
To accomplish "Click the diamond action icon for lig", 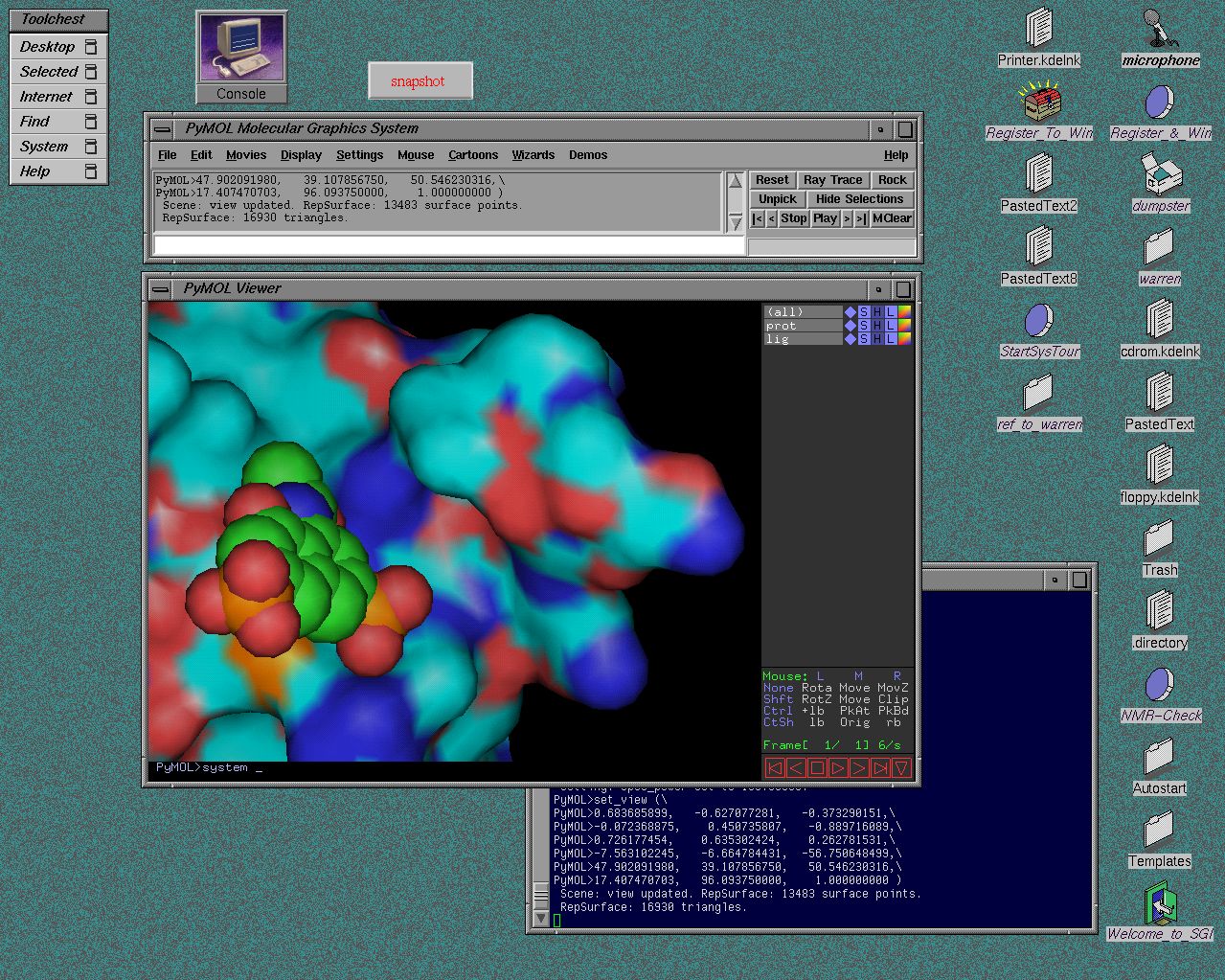I will (x=850, y=339).
